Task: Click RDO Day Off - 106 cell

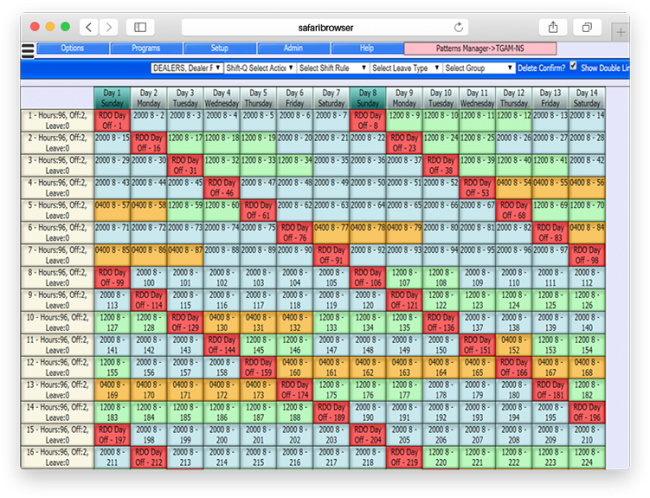Action: (368, 278)
